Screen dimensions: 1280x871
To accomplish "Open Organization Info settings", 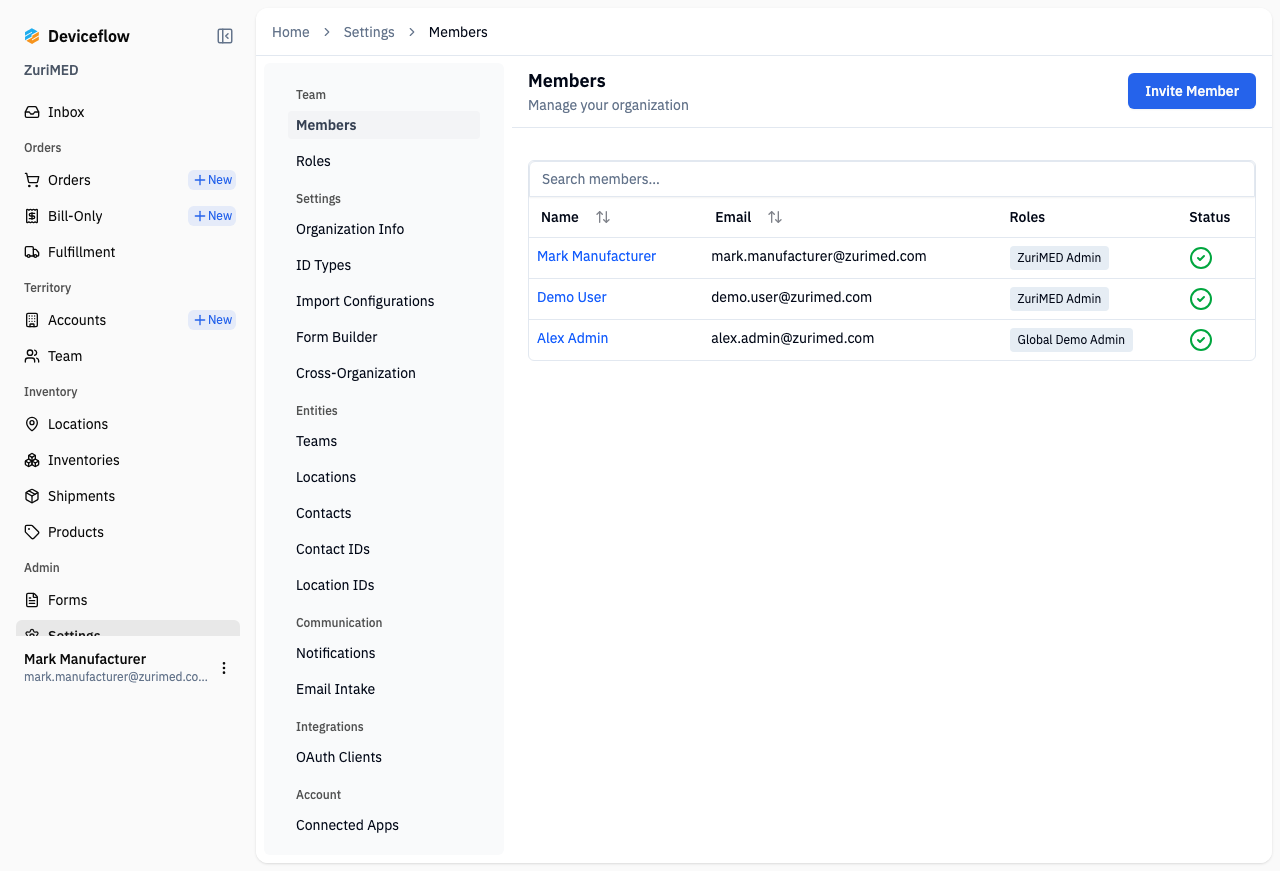I will pos(384,229).
